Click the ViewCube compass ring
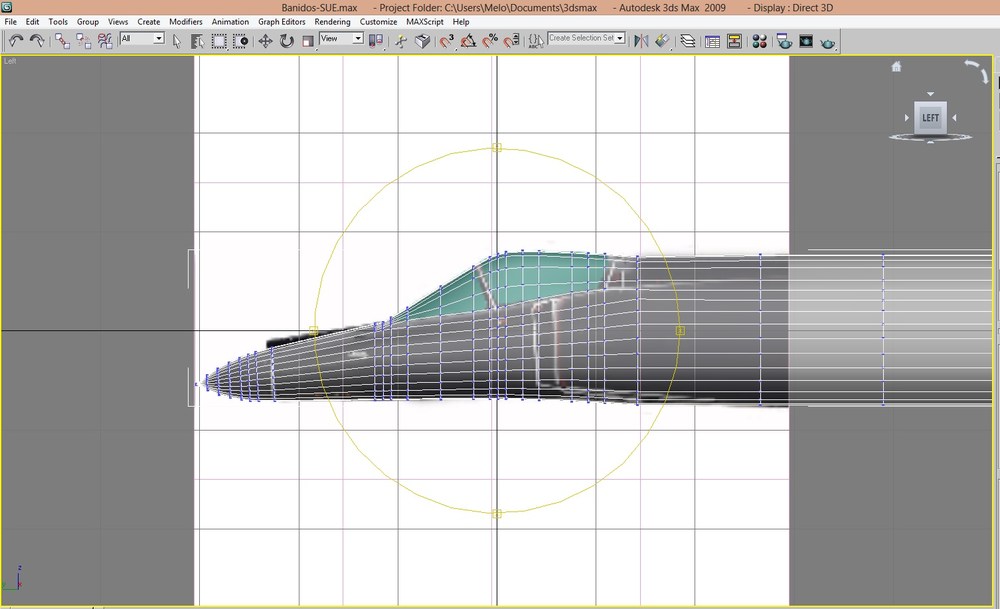 tap(930, 136)
